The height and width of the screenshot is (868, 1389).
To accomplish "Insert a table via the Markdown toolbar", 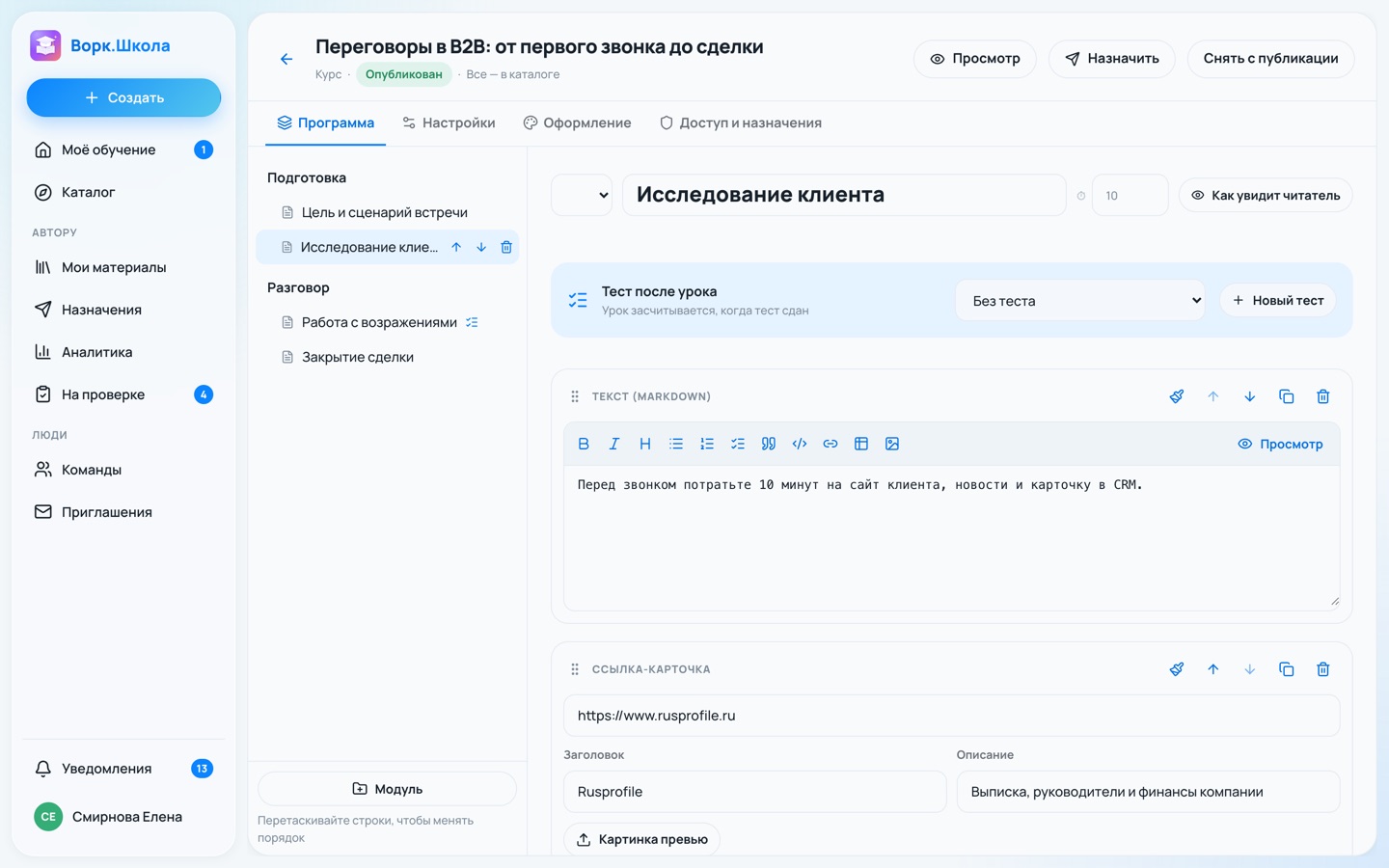I will (x=861, y=444).
